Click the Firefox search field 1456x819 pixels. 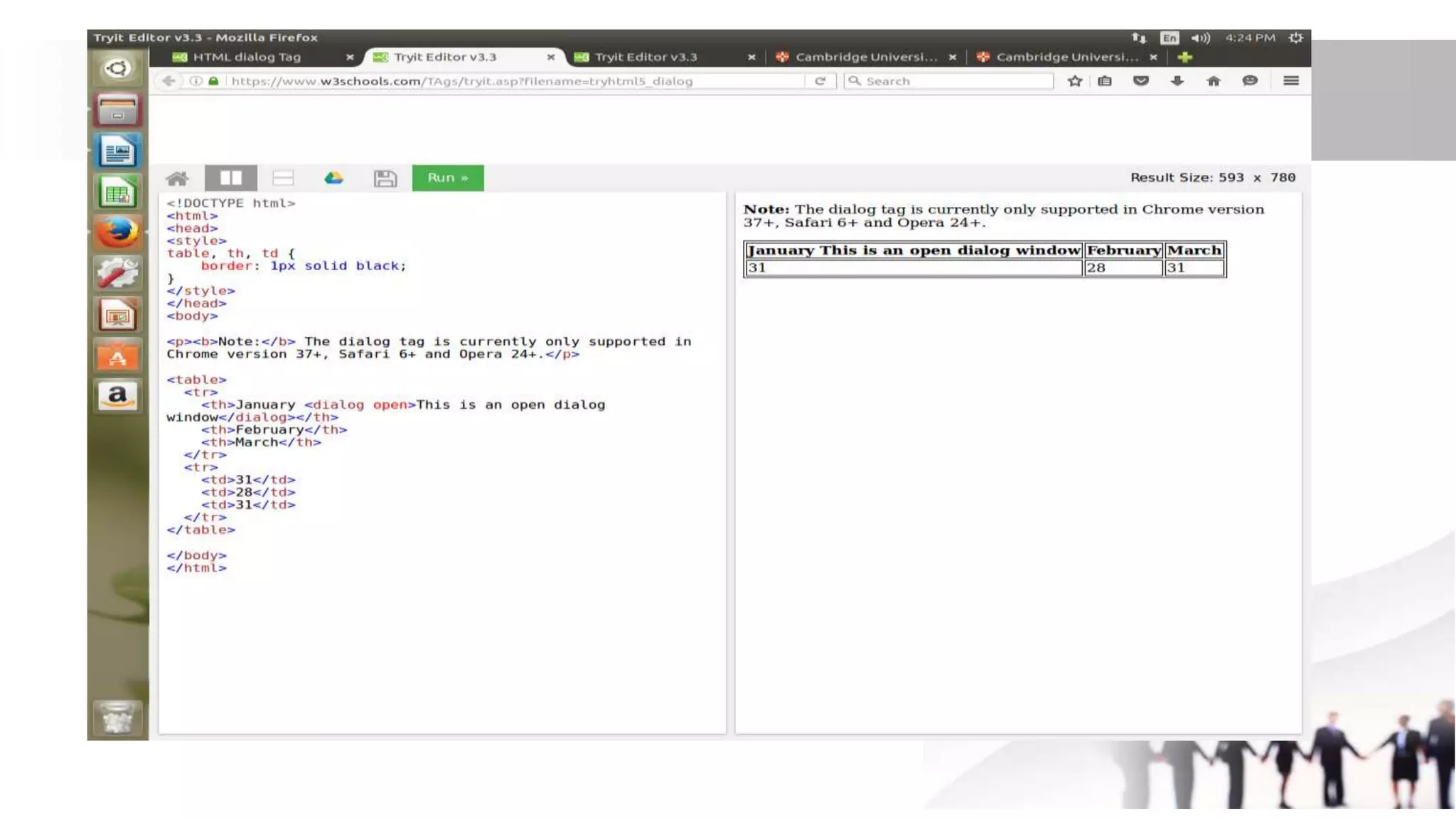[x=953, y=81]
